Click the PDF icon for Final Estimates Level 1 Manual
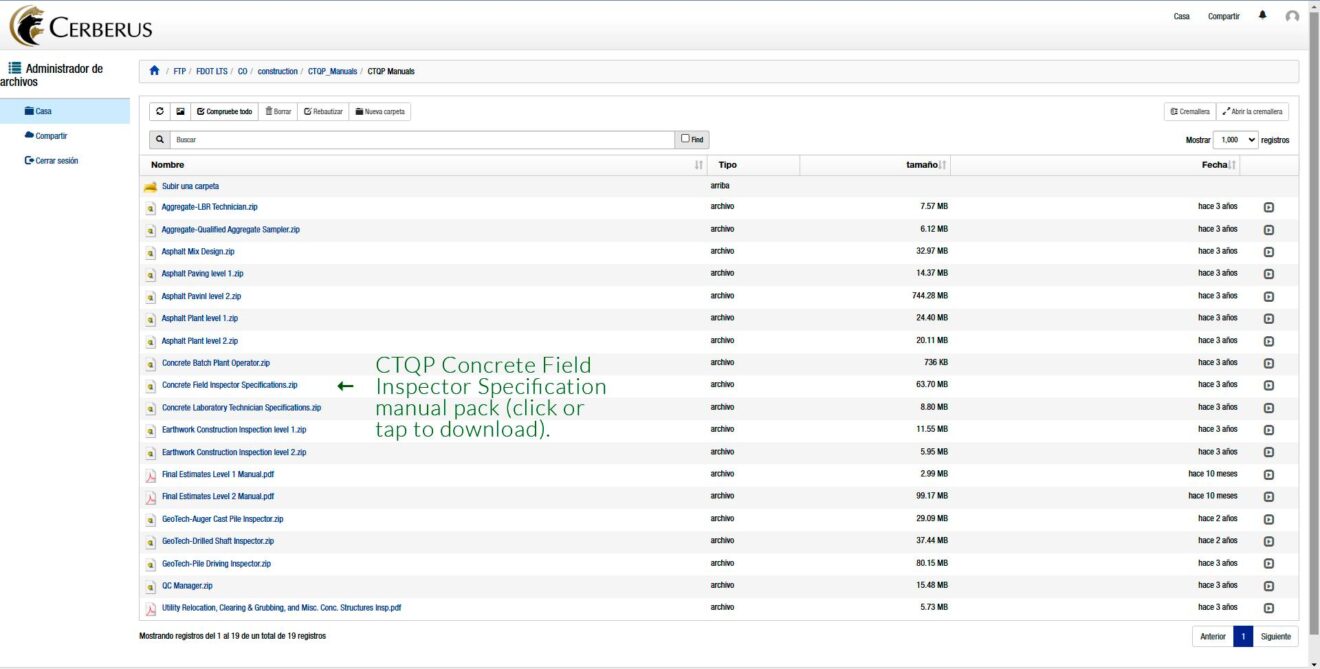Image resolution: width=1320 pixels, height=669 pixels. [x=151, y=475]
